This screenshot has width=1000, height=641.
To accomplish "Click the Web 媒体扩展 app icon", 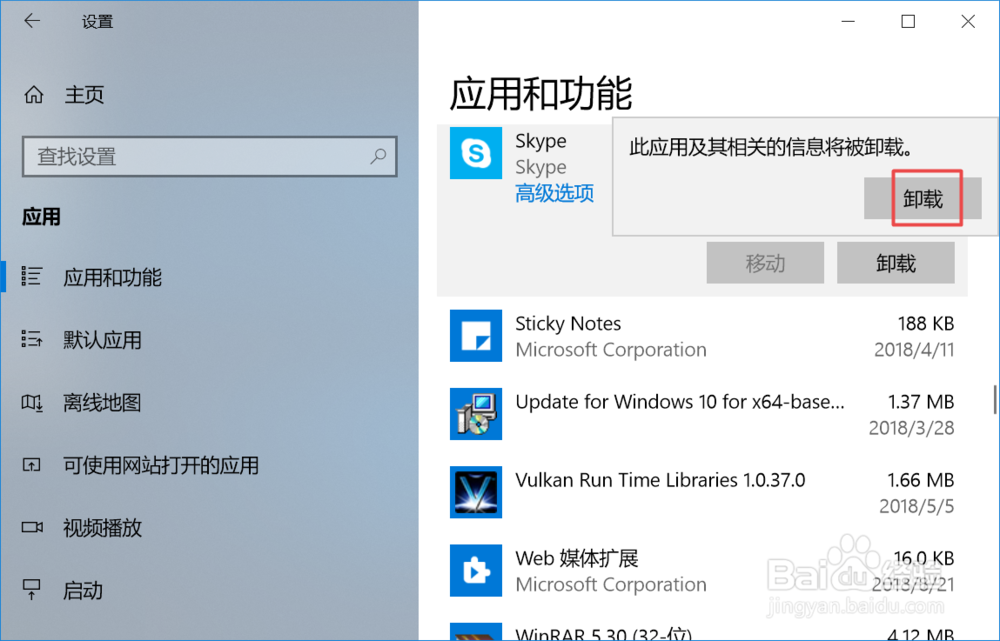I will pos(476,570).
